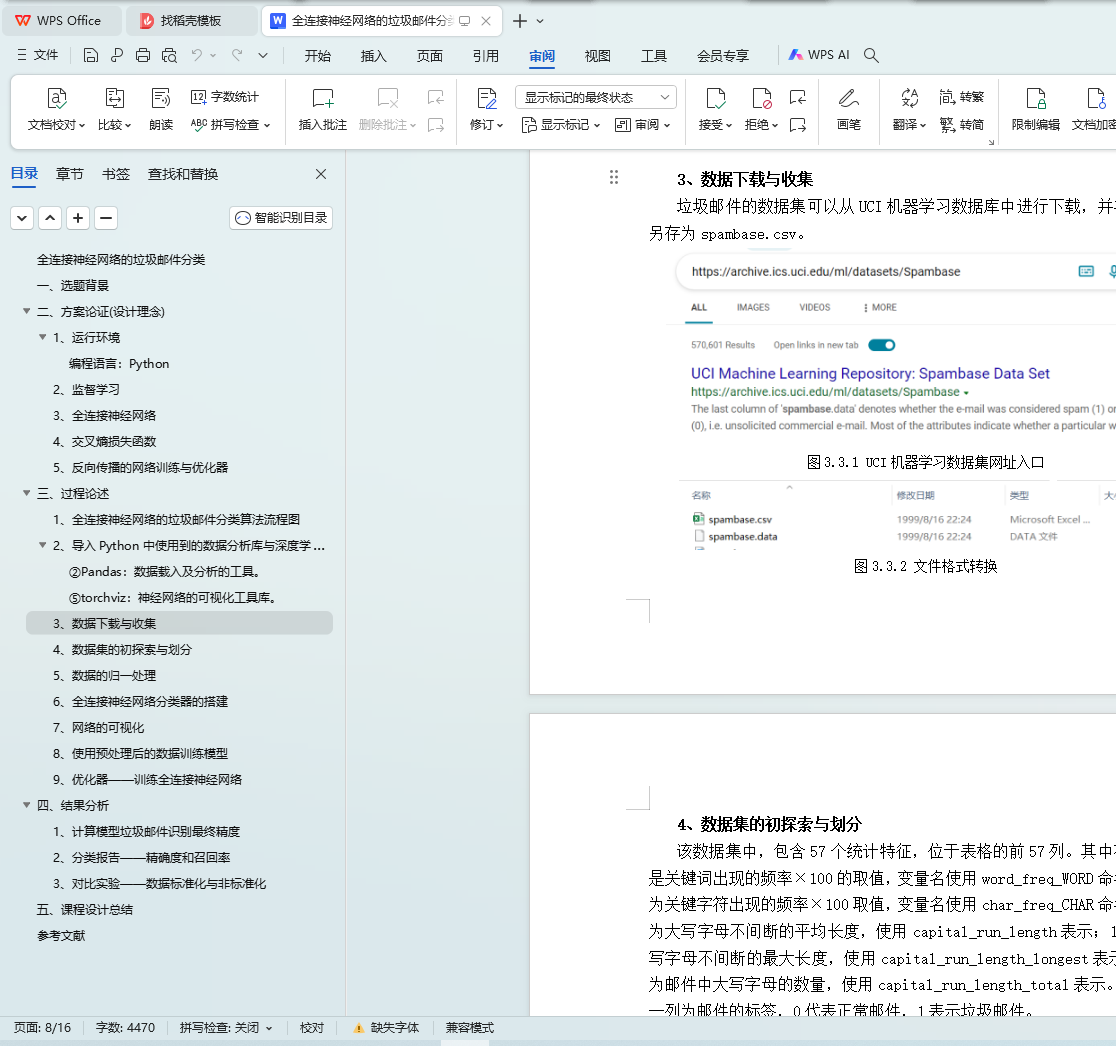Click the 拒绝 reject changes icon
Viewport: 1116px width, 1046px height.
click(761, 98)
